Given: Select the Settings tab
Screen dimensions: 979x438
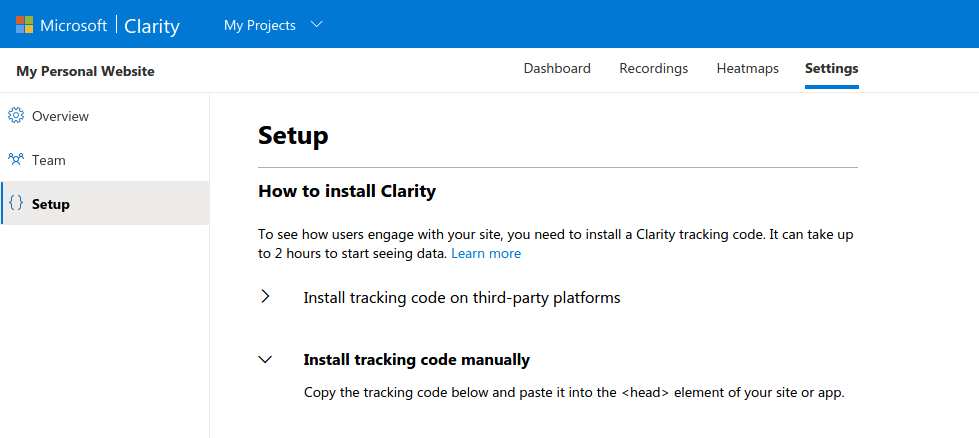Looking at the screenshot, I should (x=832, y=69).
